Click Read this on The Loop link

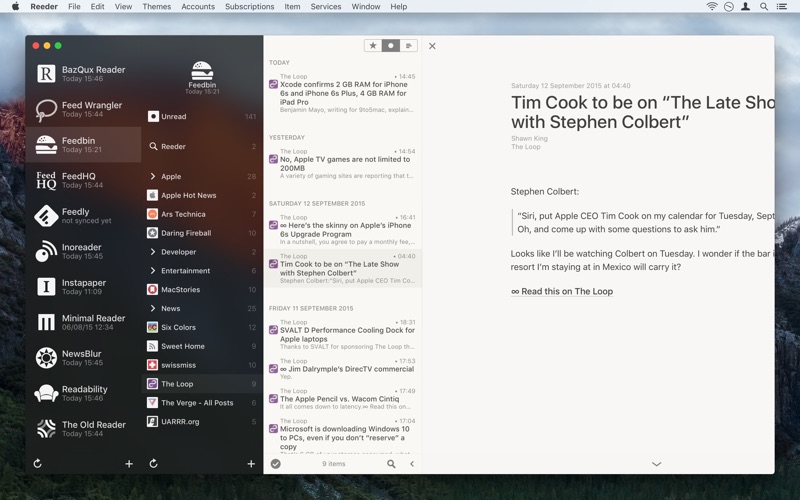[x=562, y=292]
